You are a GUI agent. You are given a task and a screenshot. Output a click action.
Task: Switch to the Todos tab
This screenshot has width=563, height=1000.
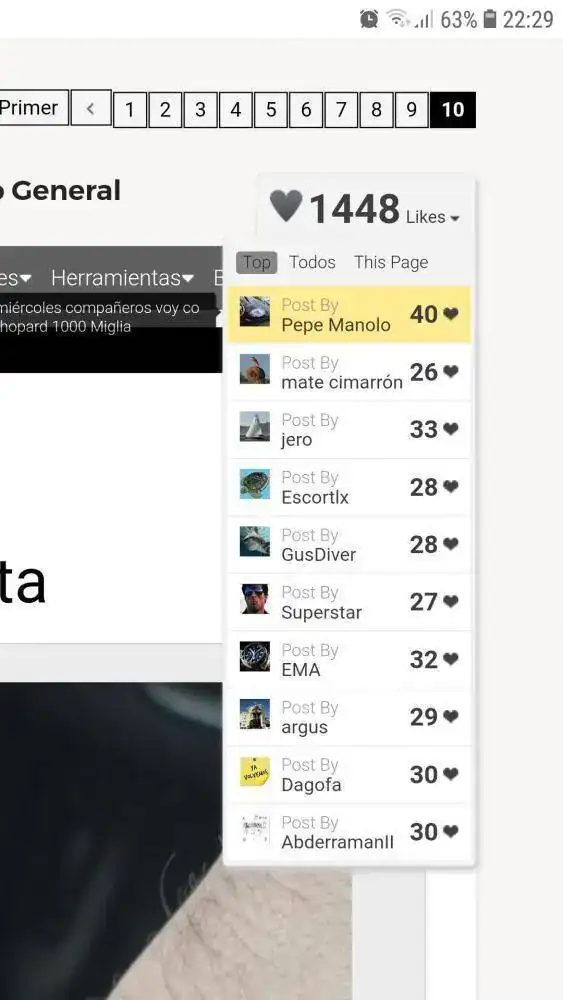click(x=312, y=262)
